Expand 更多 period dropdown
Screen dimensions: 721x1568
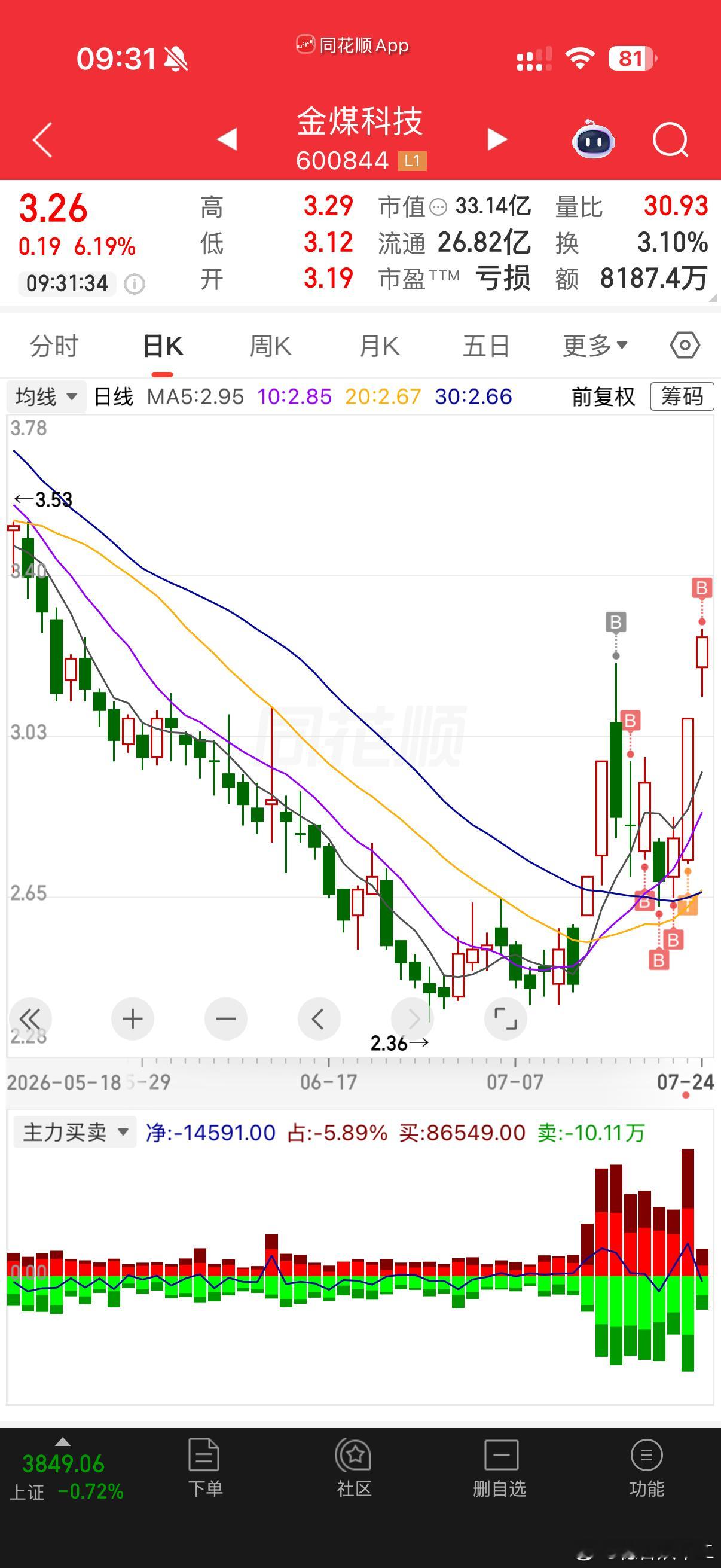(595, 346)
